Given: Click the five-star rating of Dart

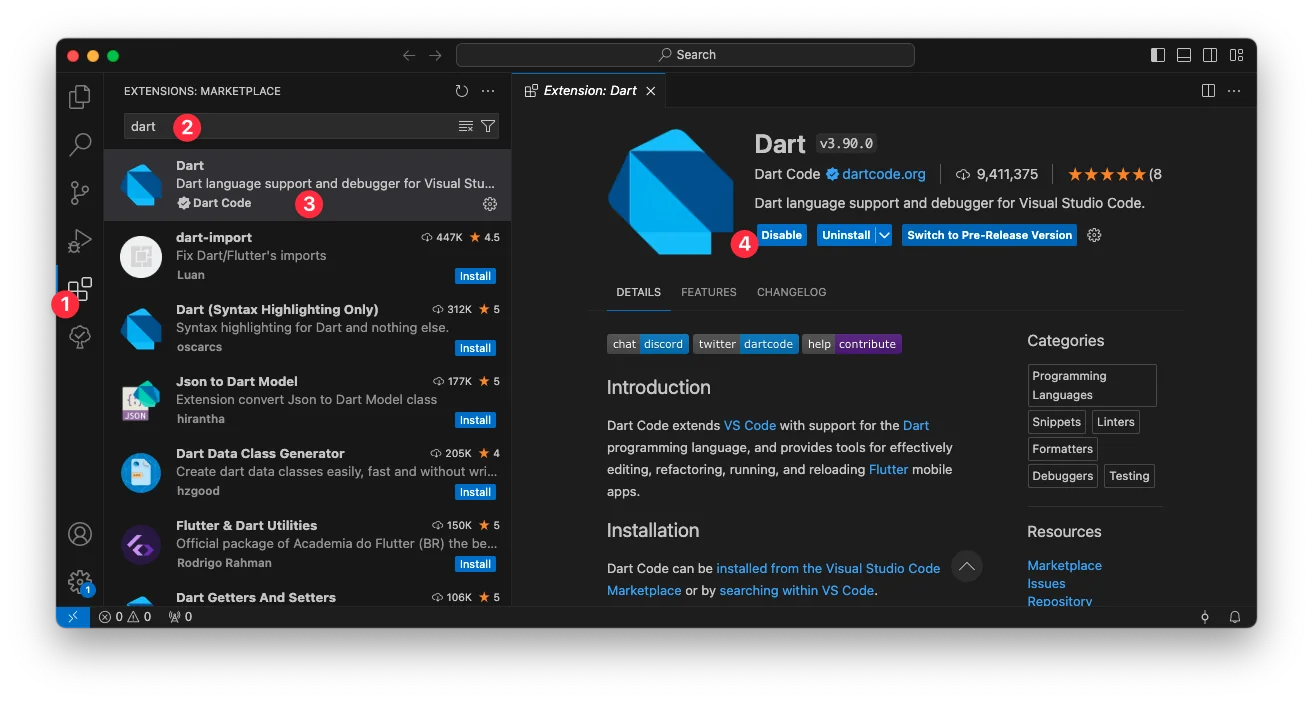Looking at the screenshot, I should (x=1107, y=174).
